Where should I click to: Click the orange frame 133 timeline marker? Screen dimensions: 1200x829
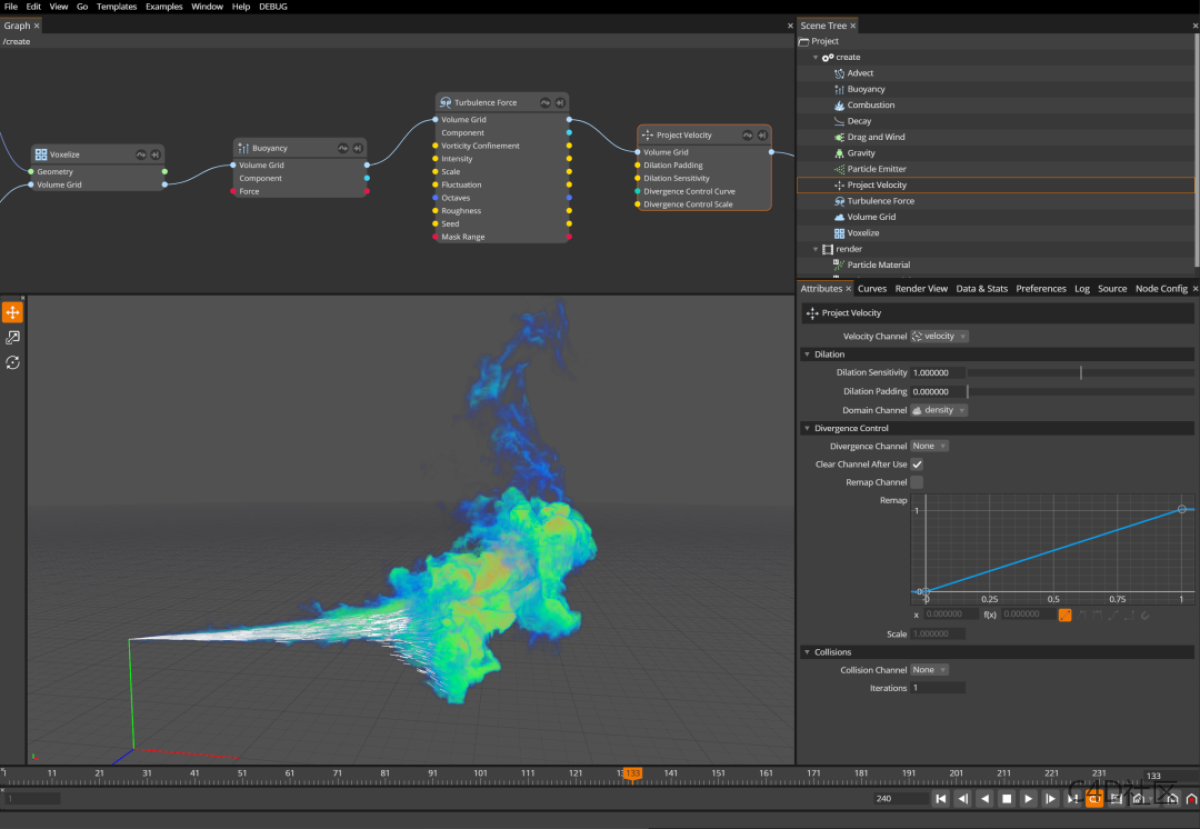point(631,773)
